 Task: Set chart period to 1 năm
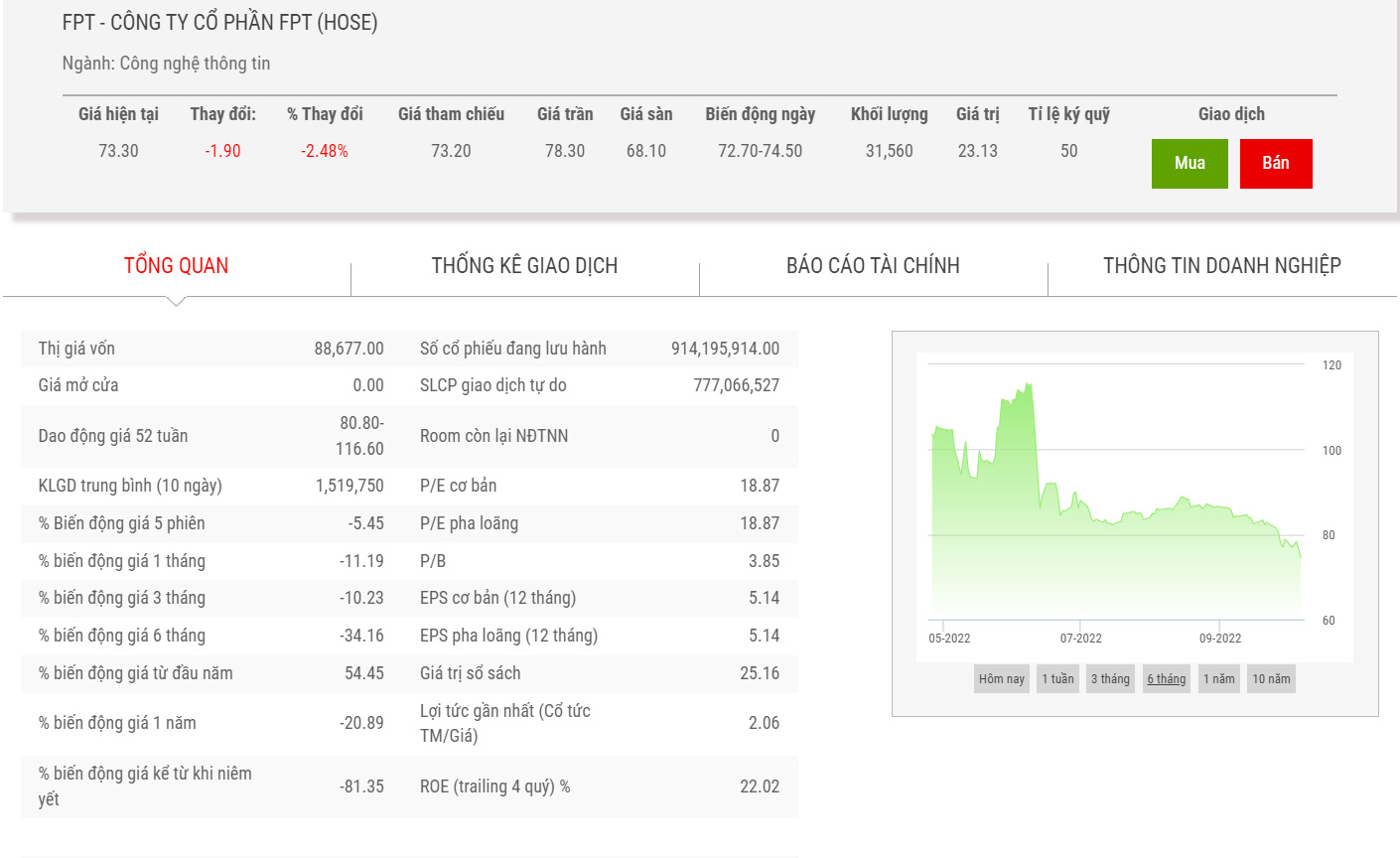point(1218,679)
